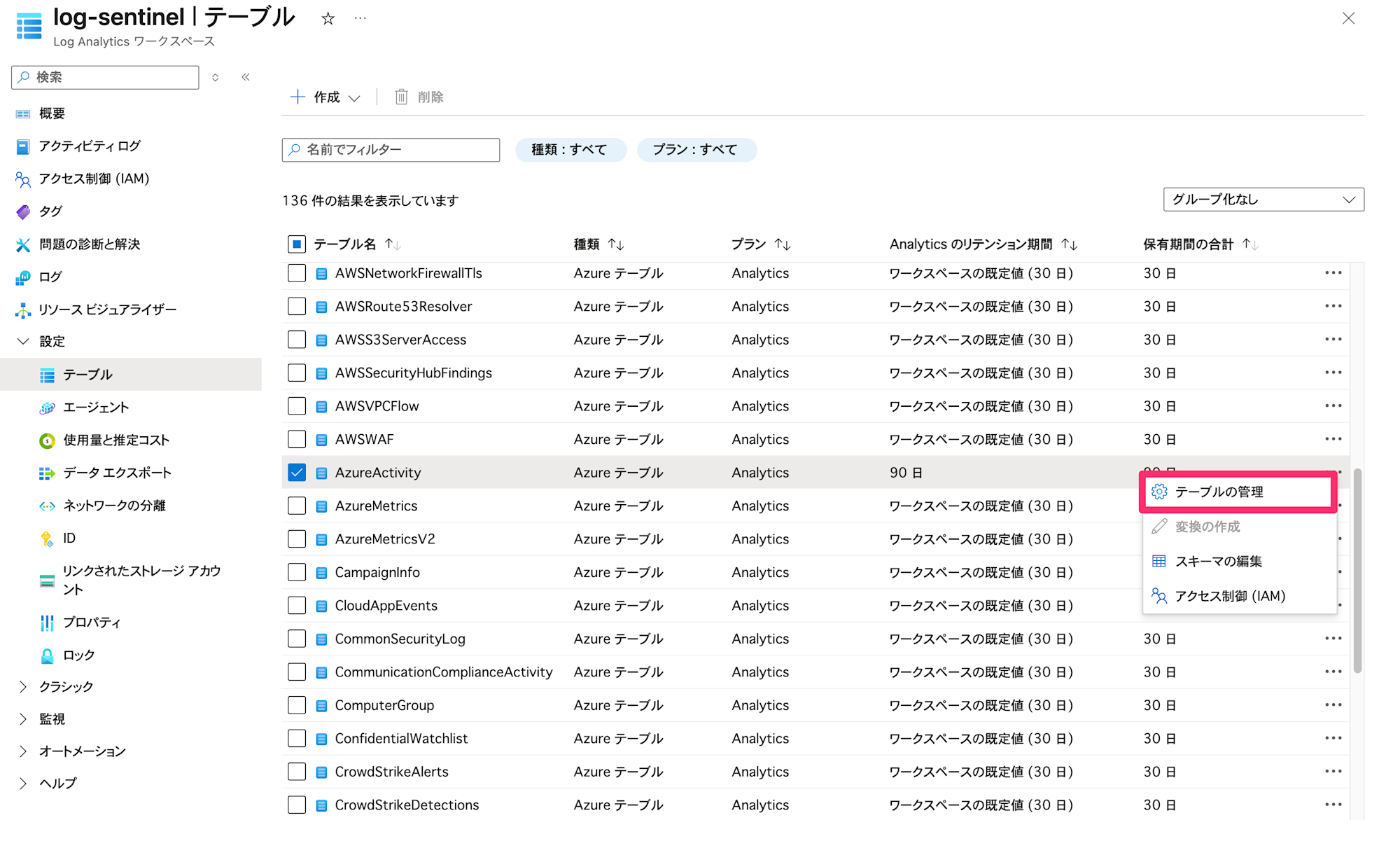
Task: Open リソース ビジュアライザー in the sidebar
Action: pyautogui.click(x=107, y=310)
